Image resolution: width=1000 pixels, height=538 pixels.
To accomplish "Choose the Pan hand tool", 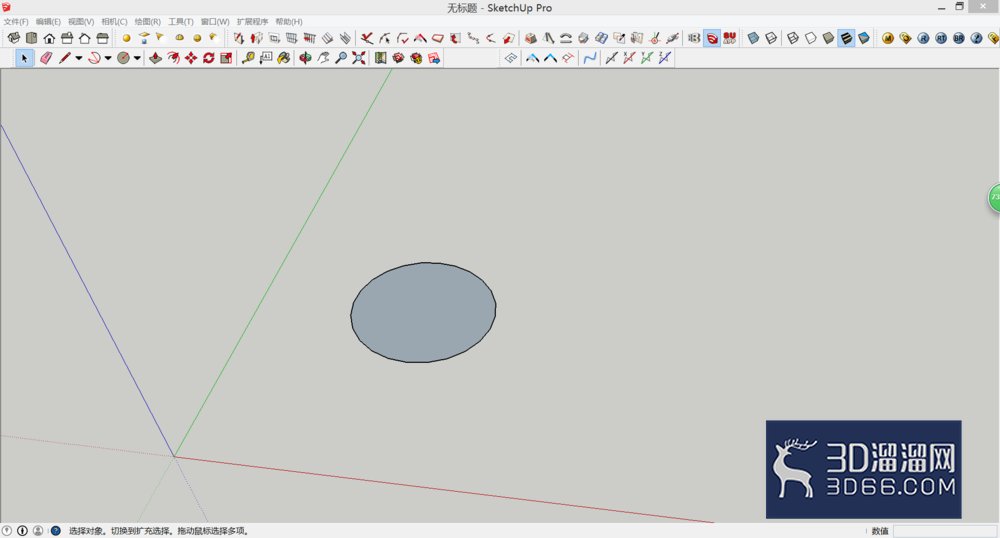I will (x=323, y=58).
